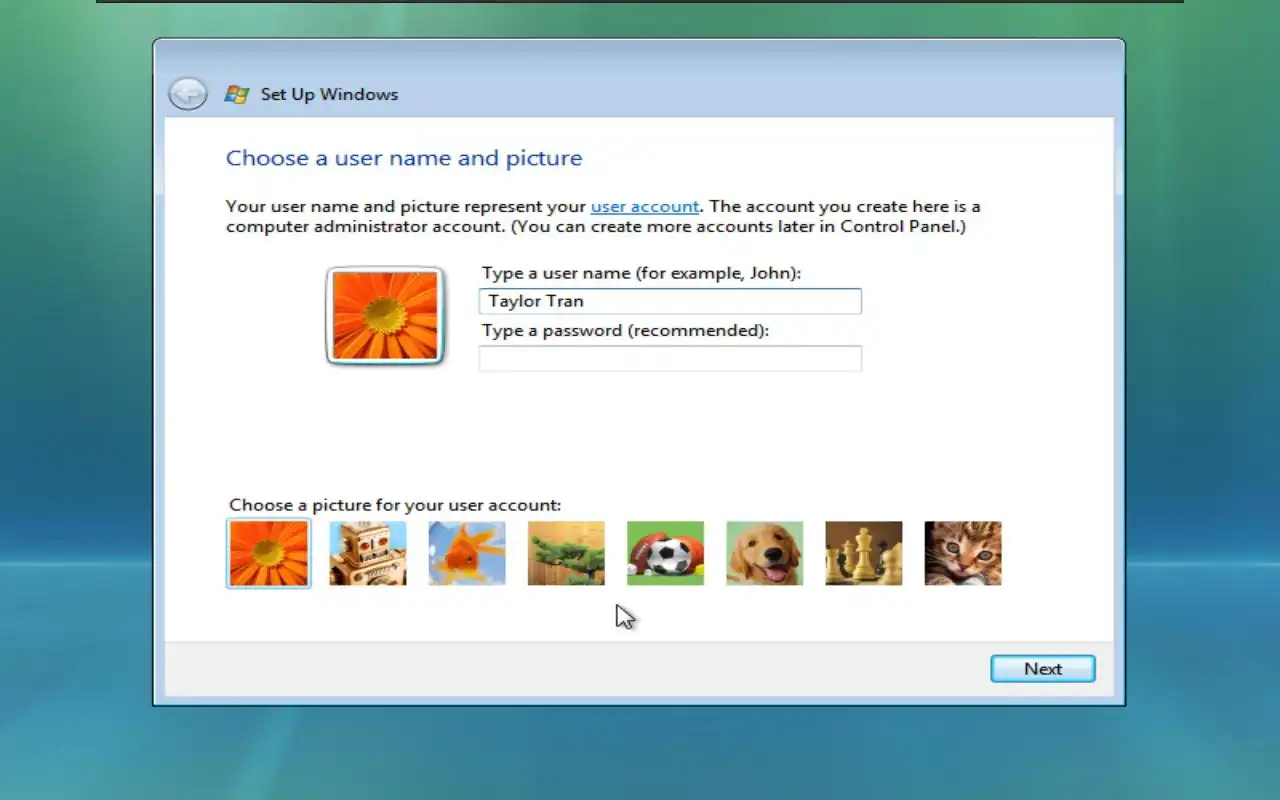Viewport: 1280px width, 800px height.
Task: Select the bonsai tree account picture
Action: (566, 553)
